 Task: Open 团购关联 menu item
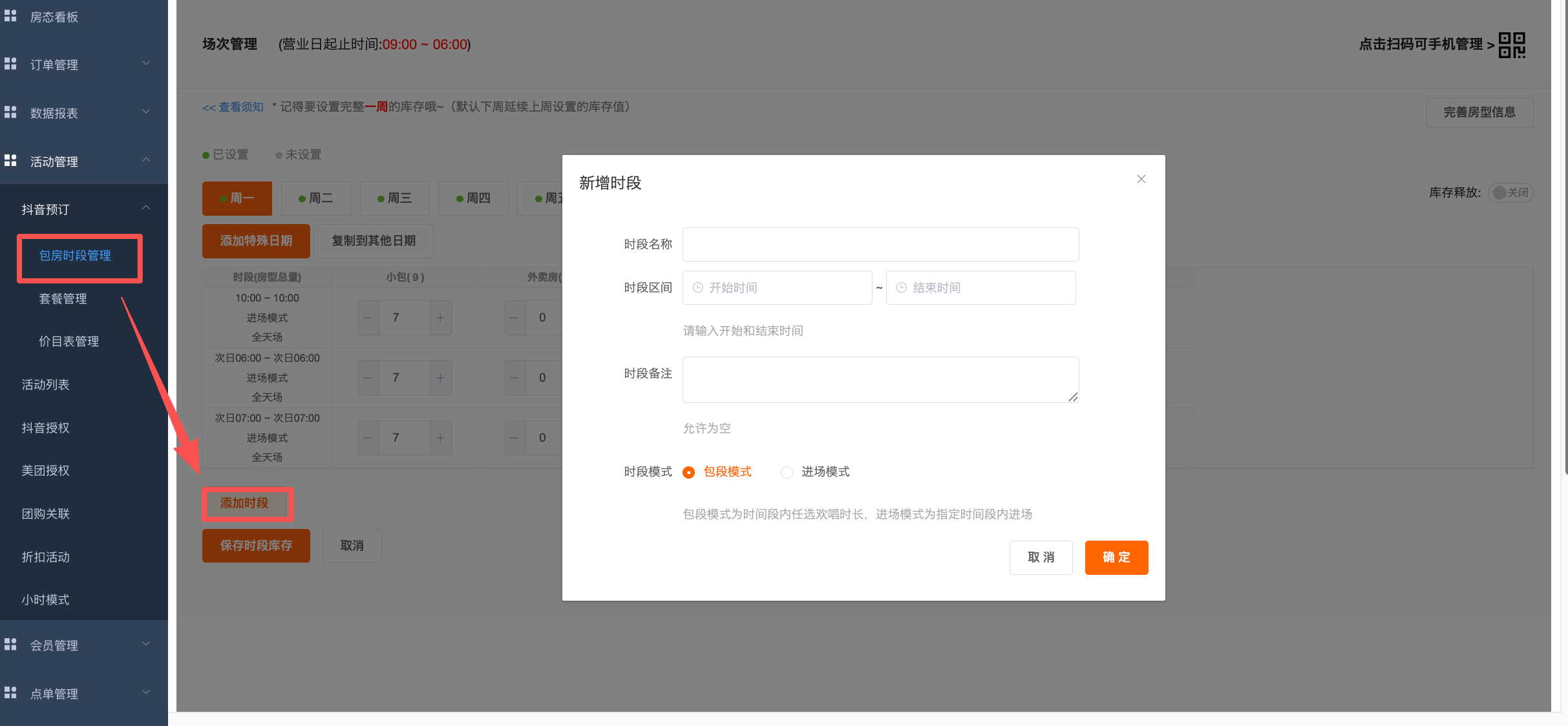45,513
